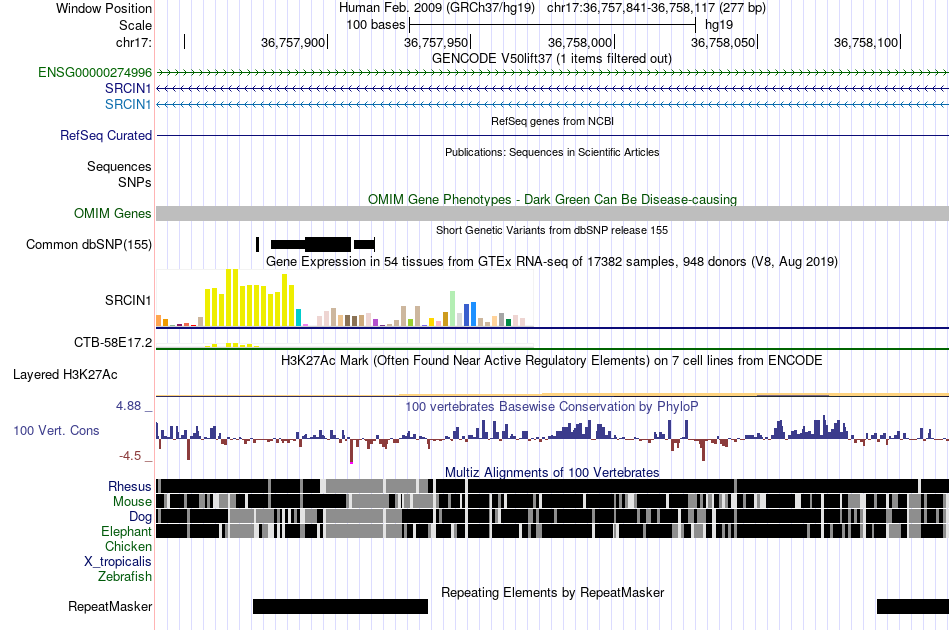Click the OMIM Gene Phenotypes track title
The height and width of the screenshot is (630, 950).
coord(553,199)
